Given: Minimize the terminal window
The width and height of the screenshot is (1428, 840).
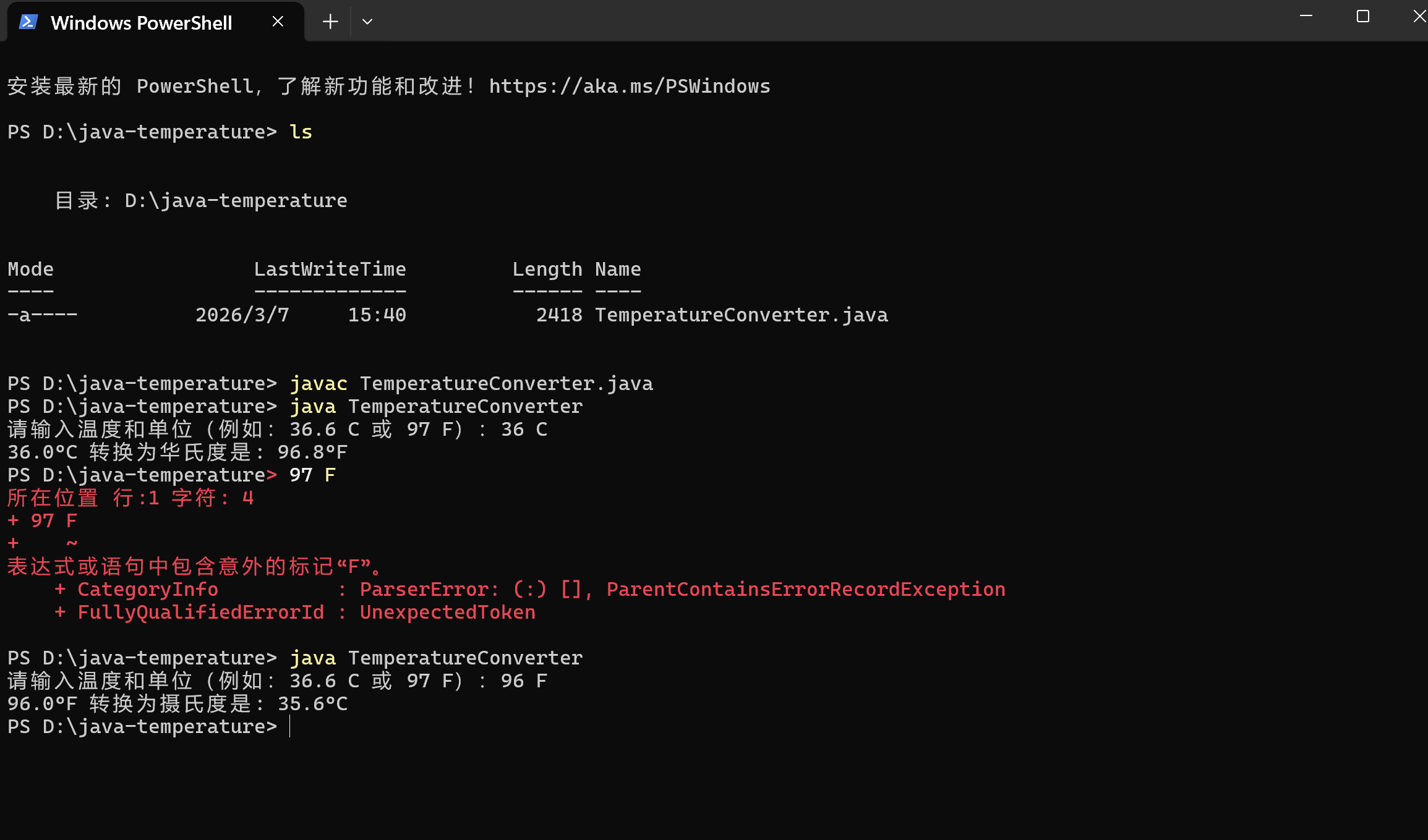Looking at the screenshot, I should [x=1306, y=17].
